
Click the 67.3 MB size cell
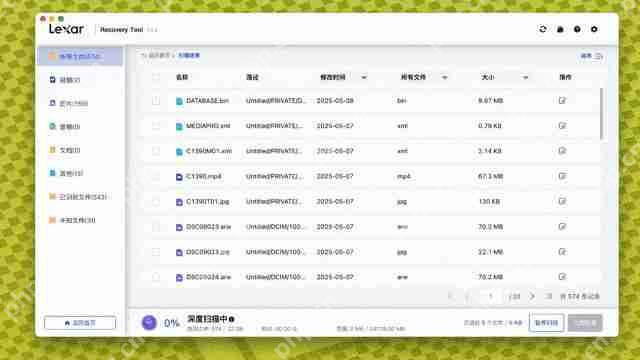[490, 176]
